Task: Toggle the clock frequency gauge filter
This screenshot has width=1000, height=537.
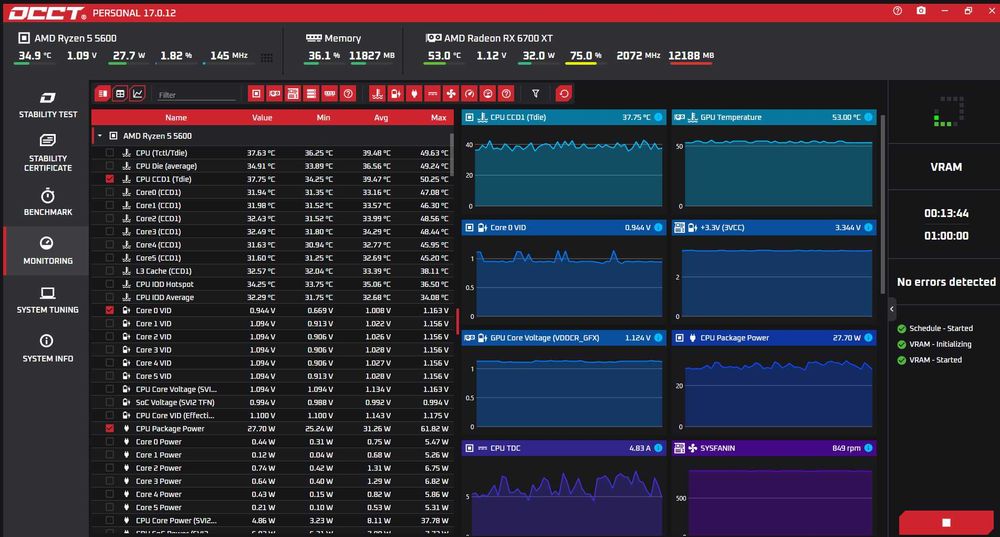Action: point(469,94)
